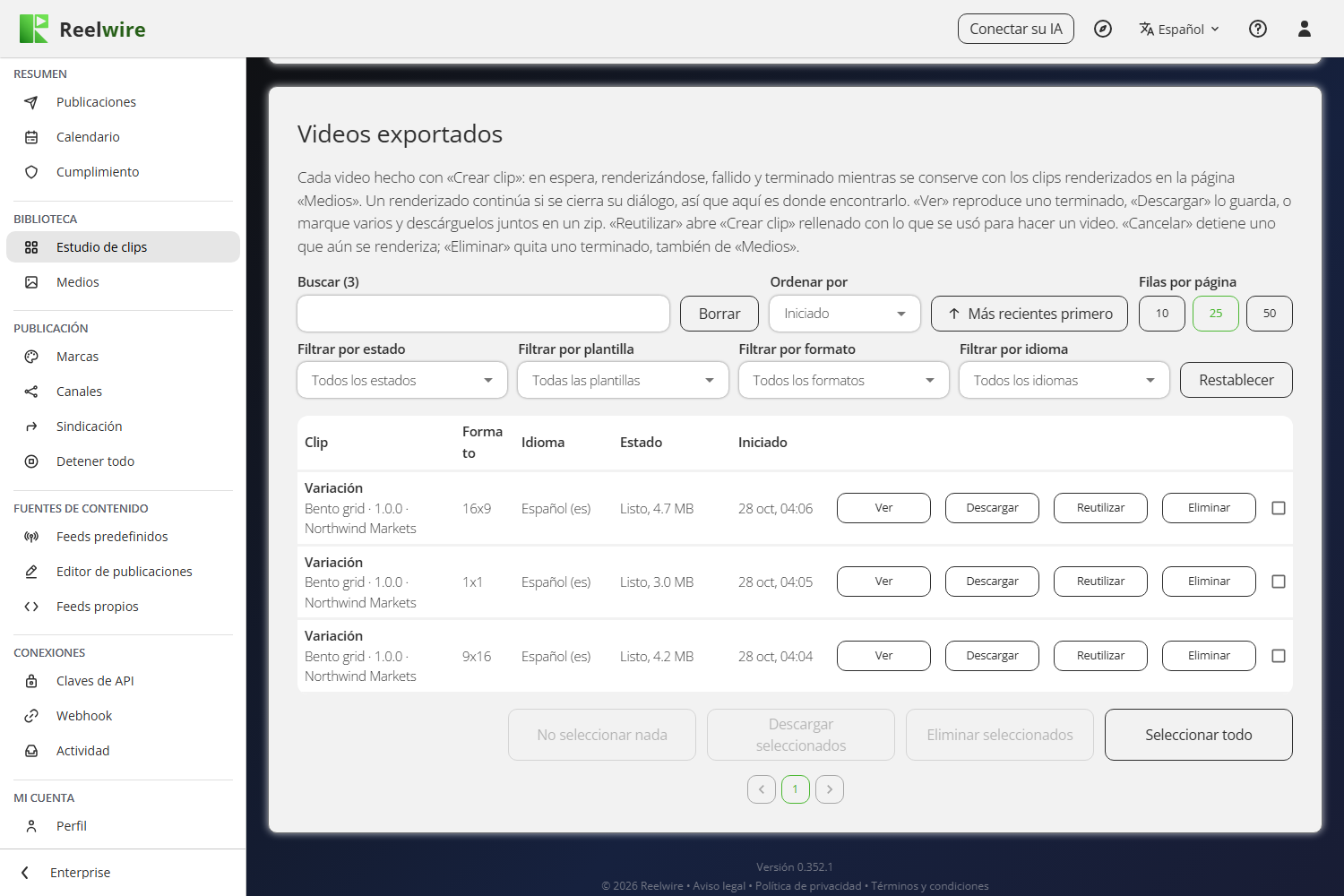
Task: Open the user account icon
Action: (x=1305, y=29)
